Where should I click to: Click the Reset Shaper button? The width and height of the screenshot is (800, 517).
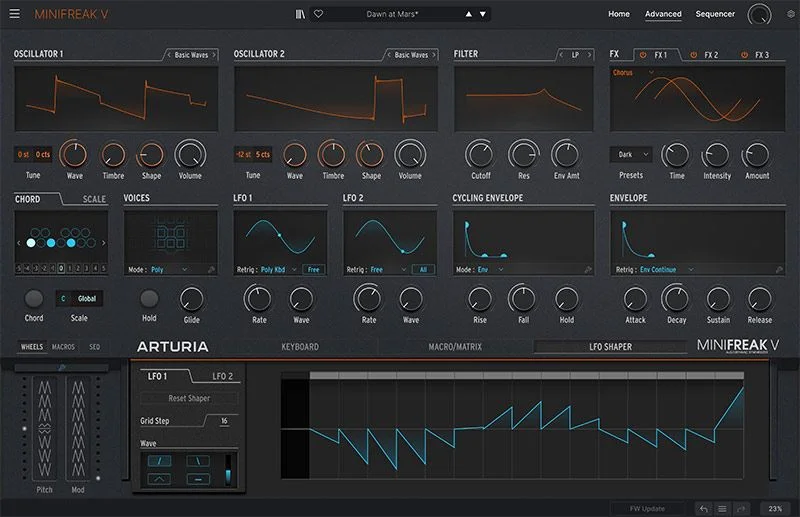(189, 398)
